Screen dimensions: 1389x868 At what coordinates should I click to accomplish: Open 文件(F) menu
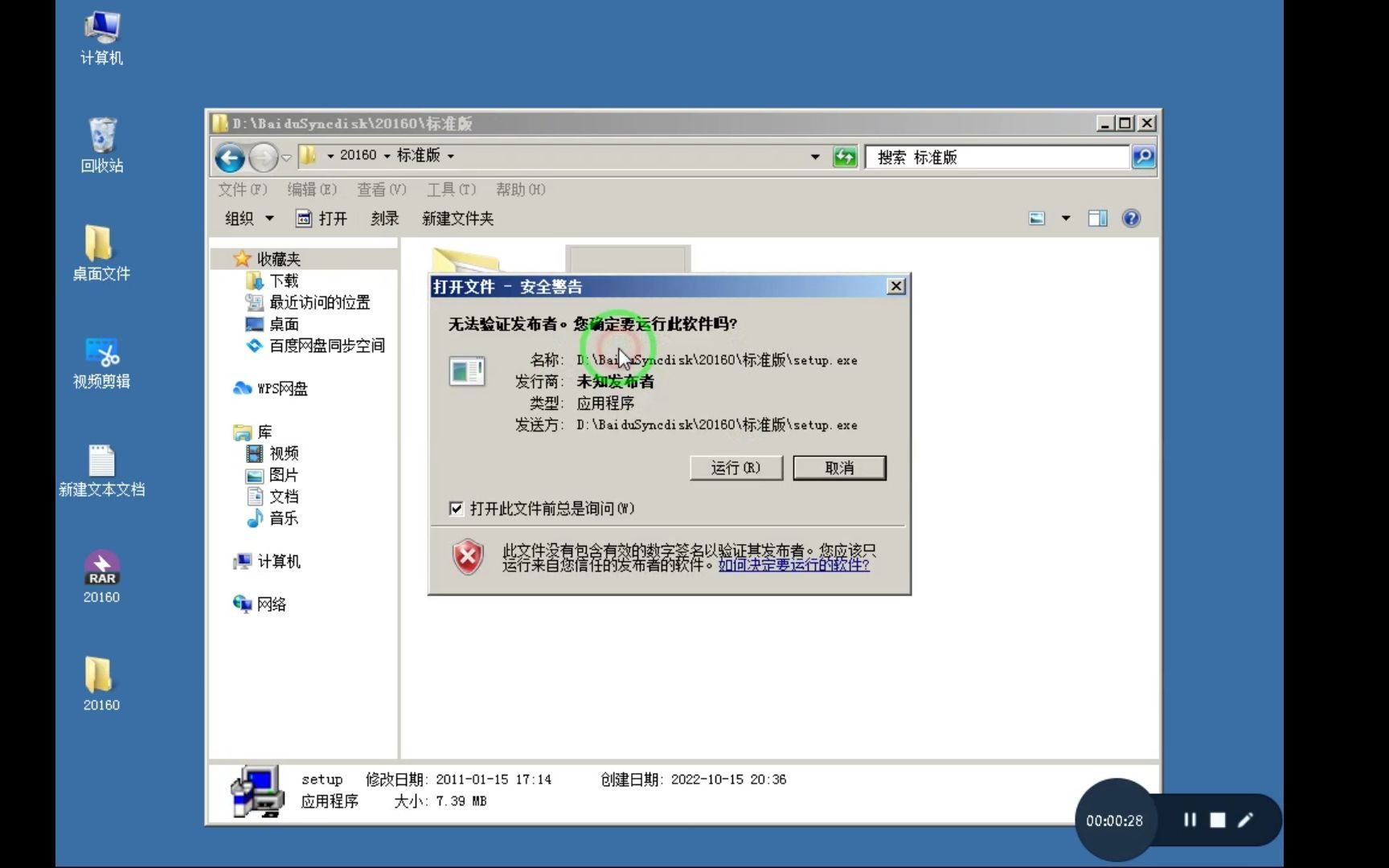click(x=242, y=190)
